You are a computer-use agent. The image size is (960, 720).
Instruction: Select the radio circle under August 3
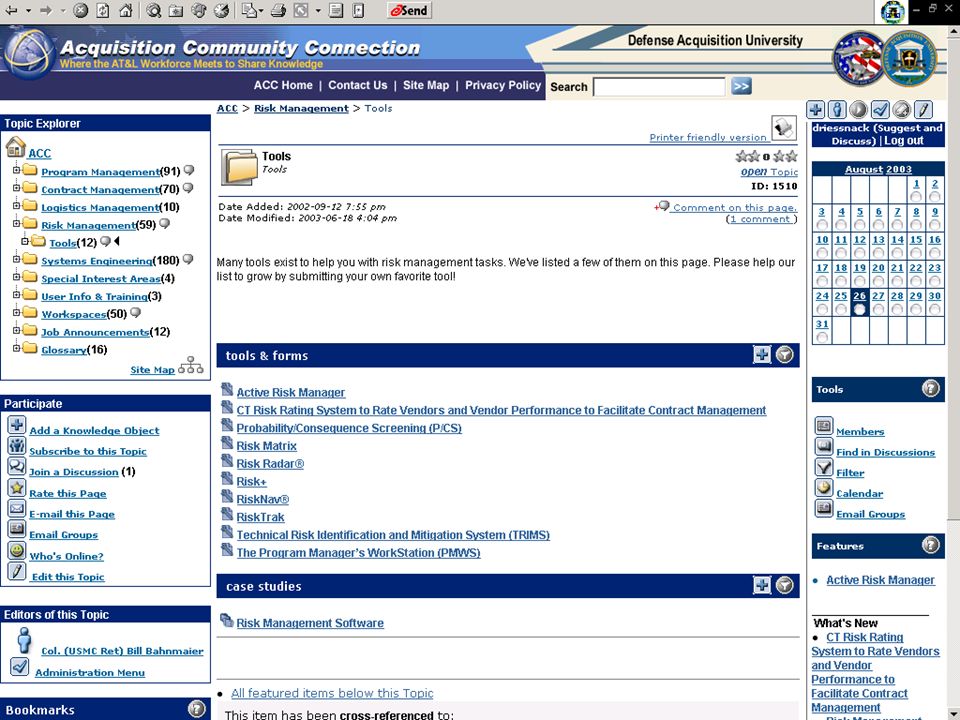pos(822,225)
